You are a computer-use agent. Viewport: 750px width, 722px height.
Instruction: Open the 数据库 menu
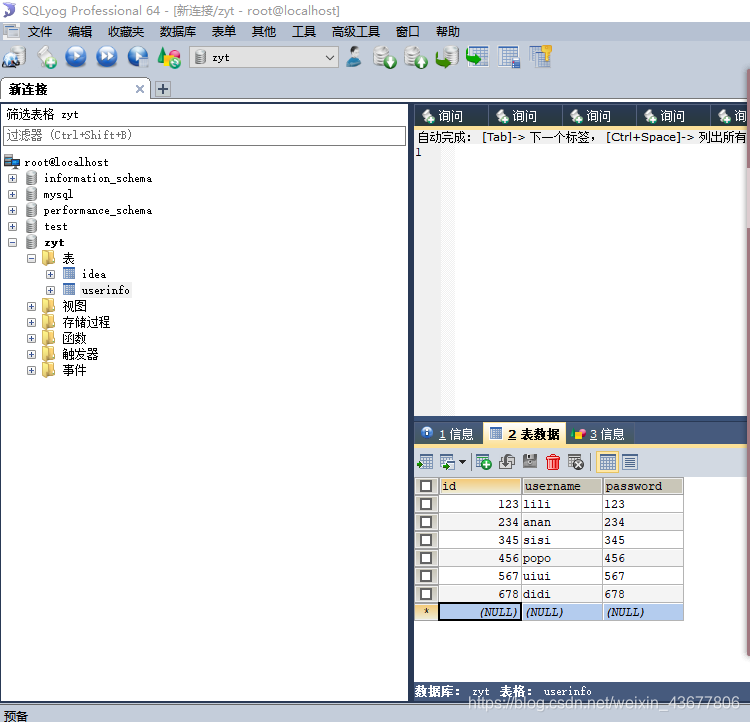click(x=178, y=32)
